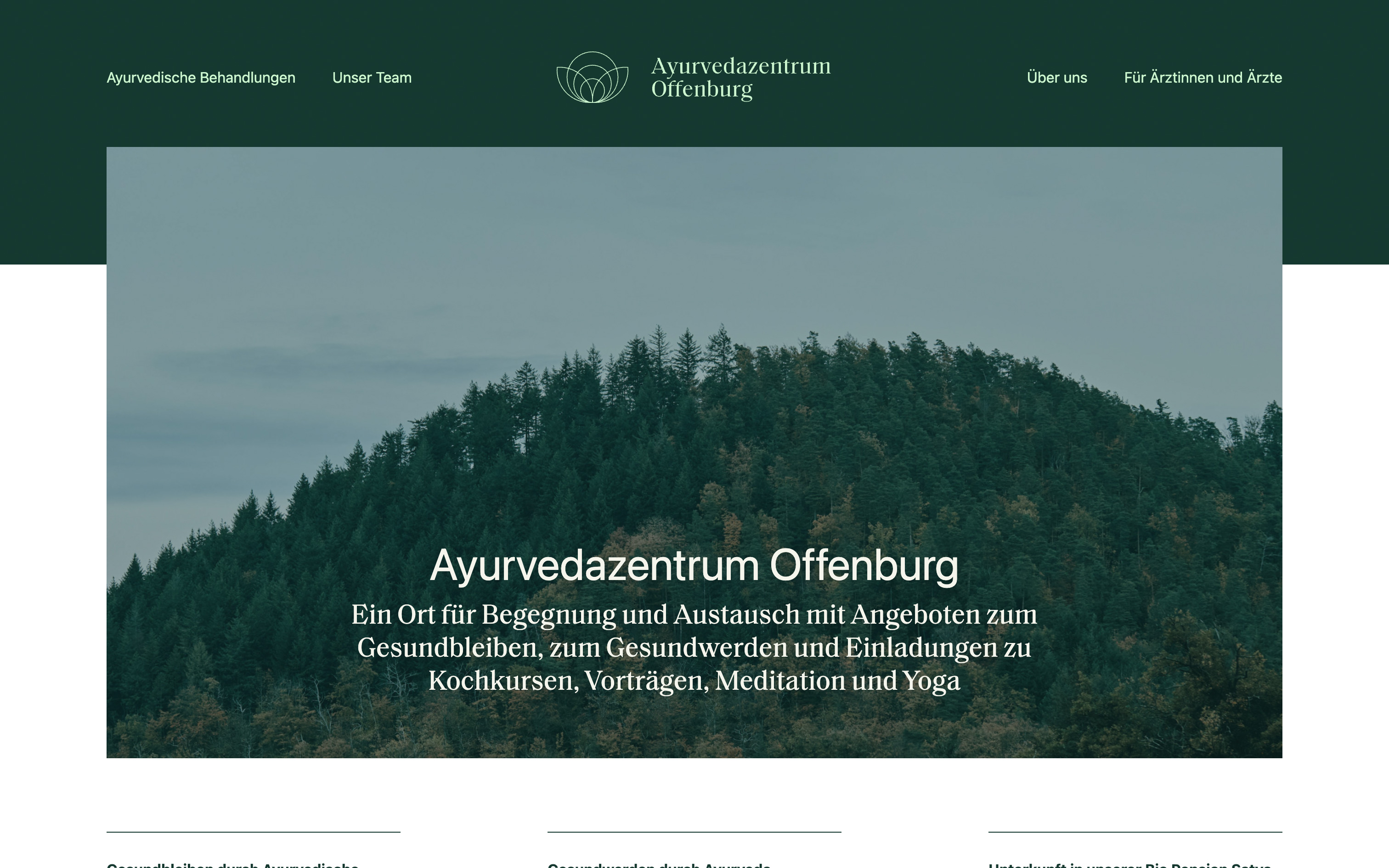The image size is (1389, 868).
Task: Click the divider line above Gesundwerden column
Action: coord(694,832)
